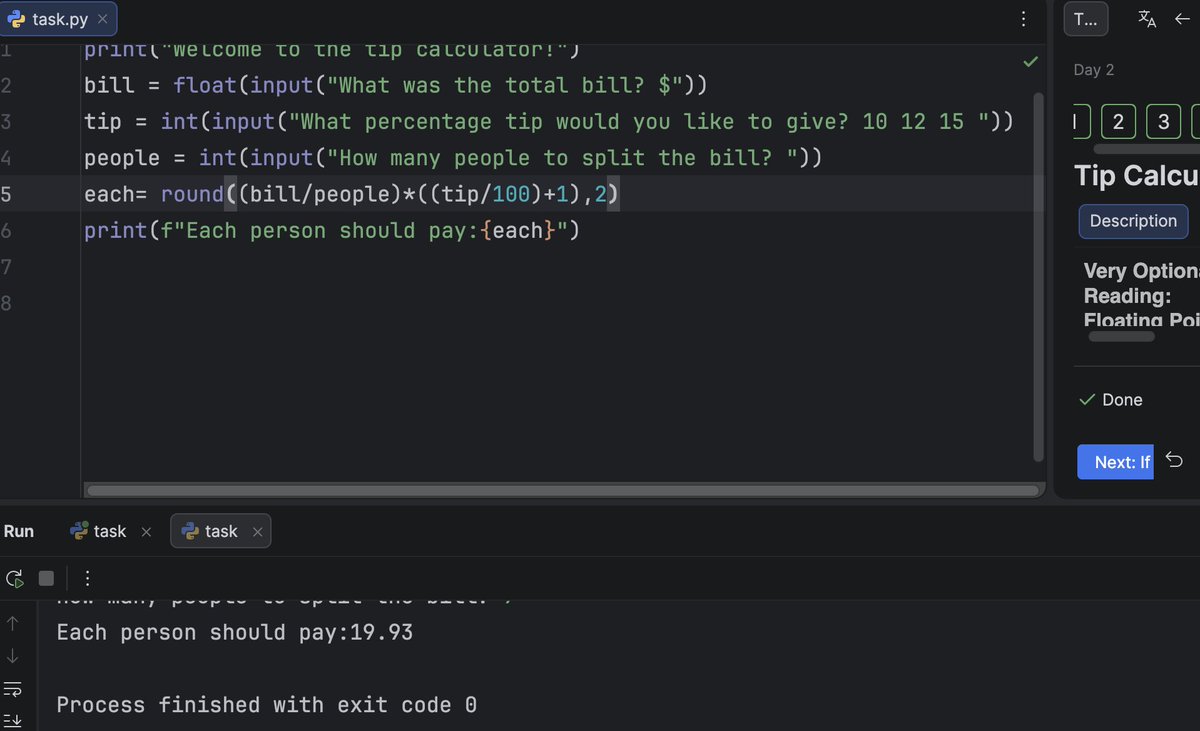Select the second task run tab
Screen dimensions: 1200x731
[220, 531]
